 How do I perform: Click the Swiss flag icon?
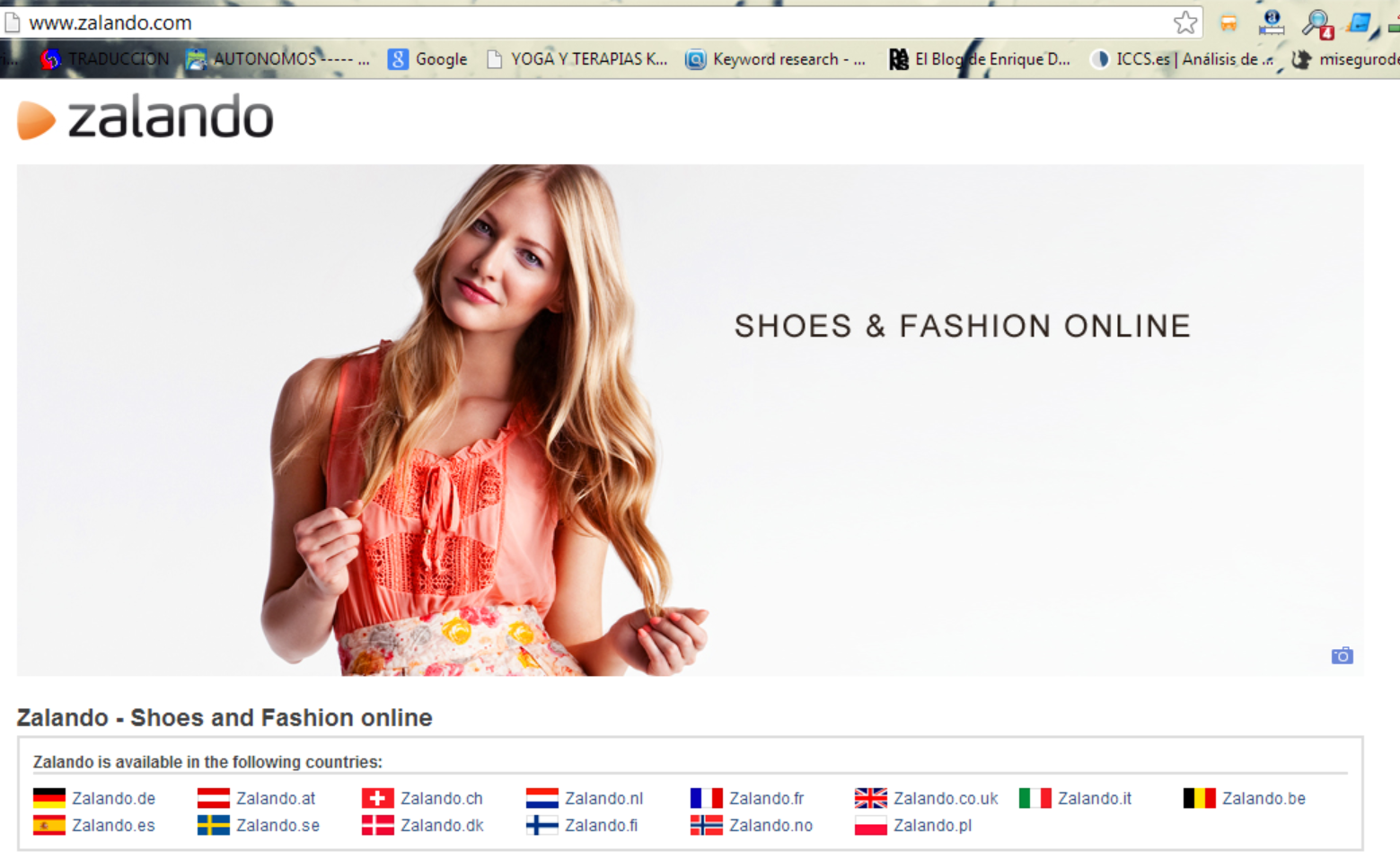tap(378, 798)
